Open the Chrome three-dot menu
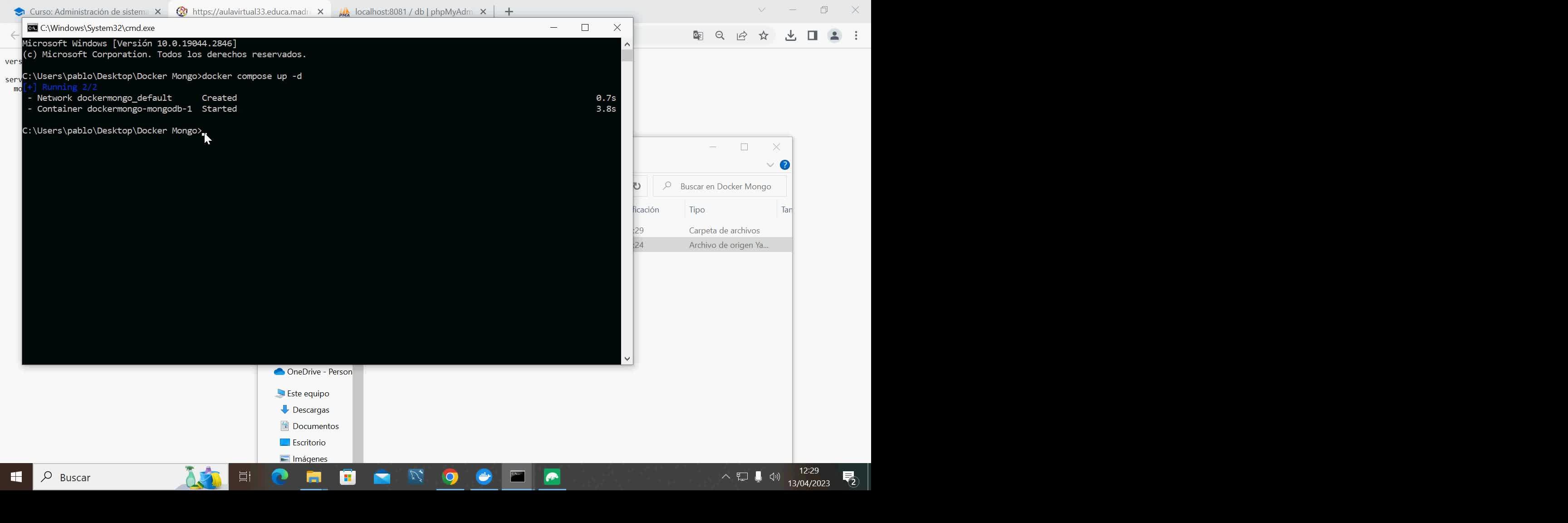 (x=857, y=36)
